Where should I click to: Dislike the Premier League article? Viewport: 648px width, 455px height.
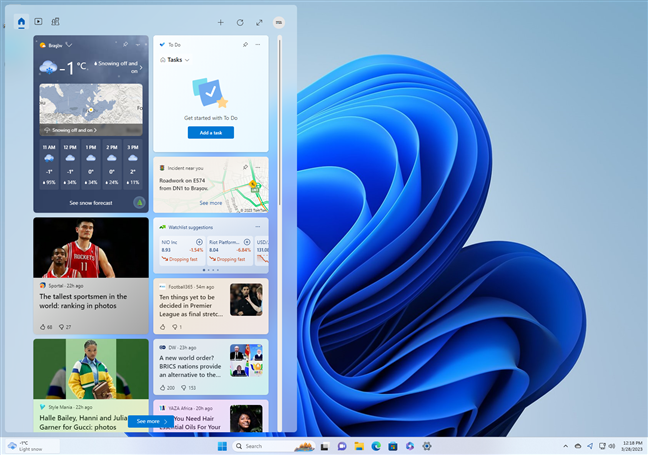pos(175,327)
